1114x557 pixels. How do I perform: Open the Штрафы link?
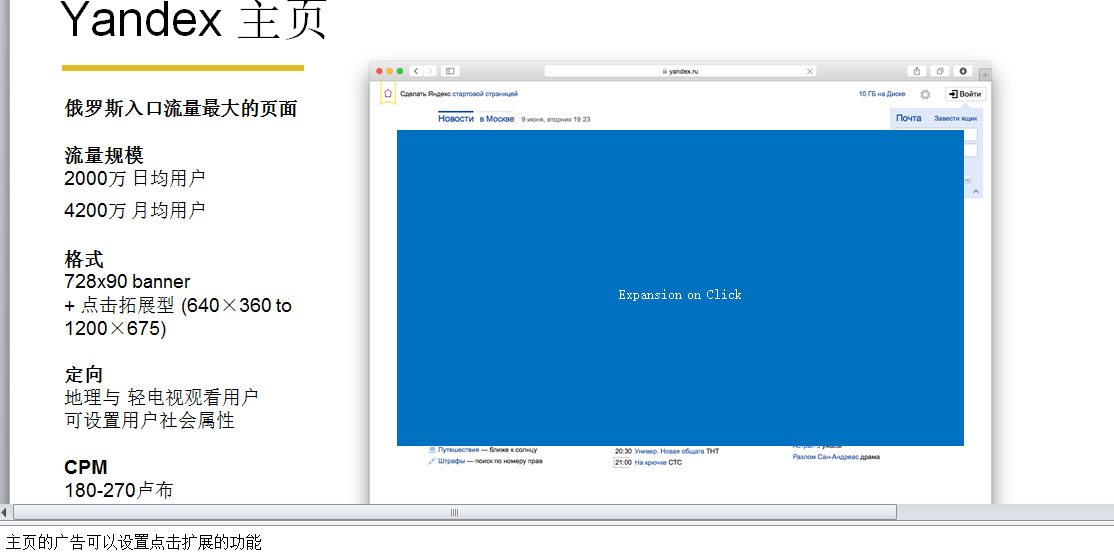pyautogui.click(x=451, y=461)
